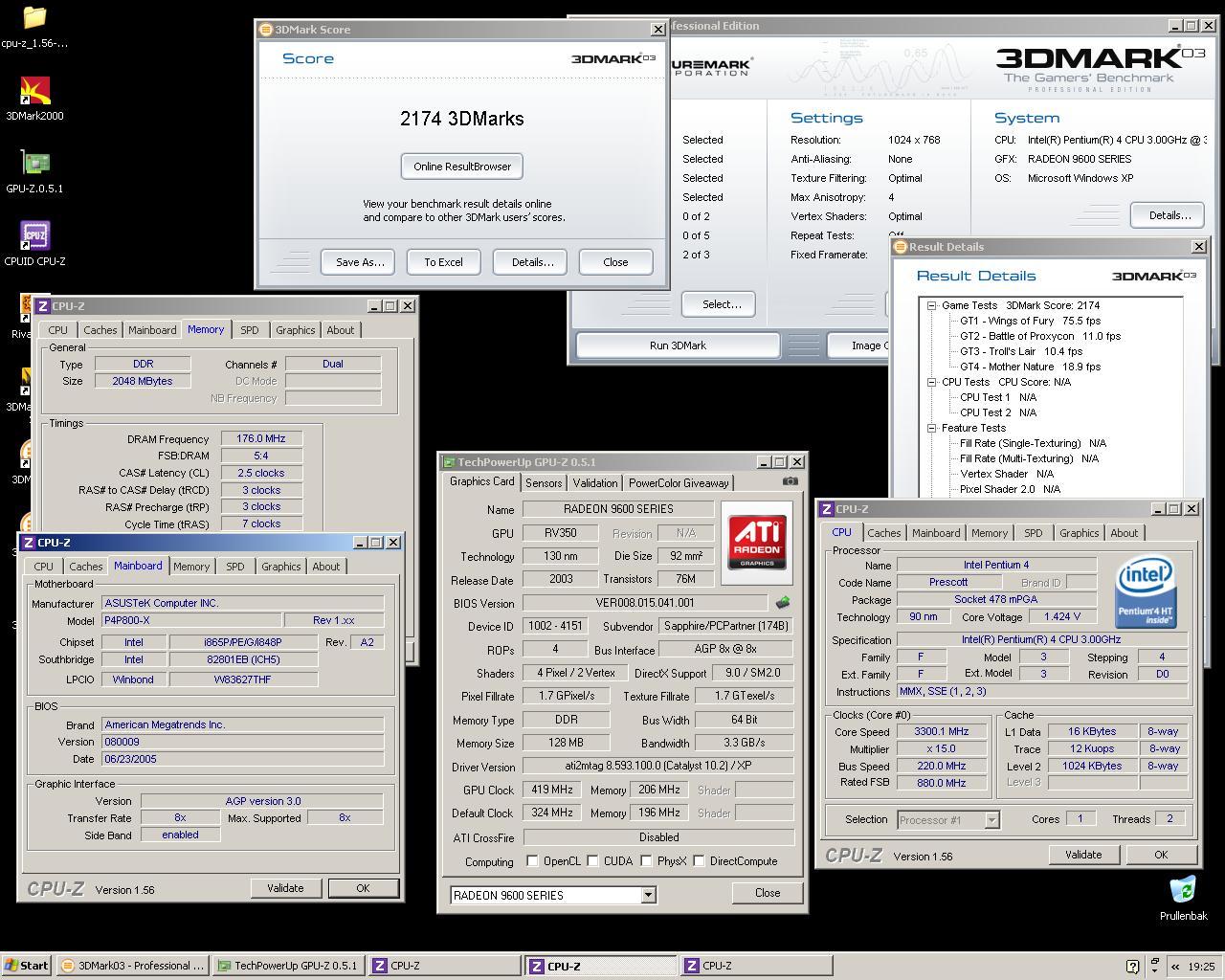Screen dimensions: 1225x980
Task: Click the GPU-Z title bar icon
Action: click(449, 461)
